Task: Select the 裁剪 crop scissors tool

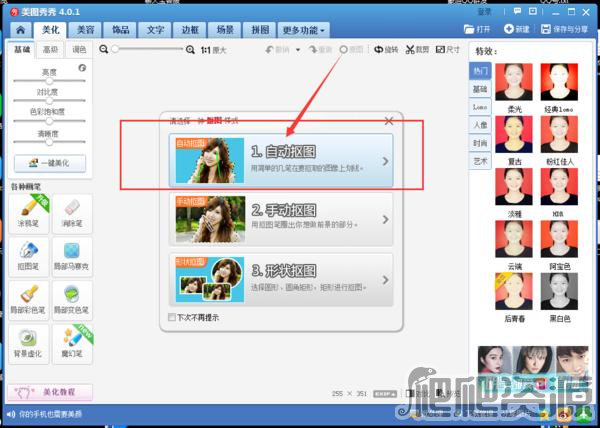Action: (x=417, y=50)
